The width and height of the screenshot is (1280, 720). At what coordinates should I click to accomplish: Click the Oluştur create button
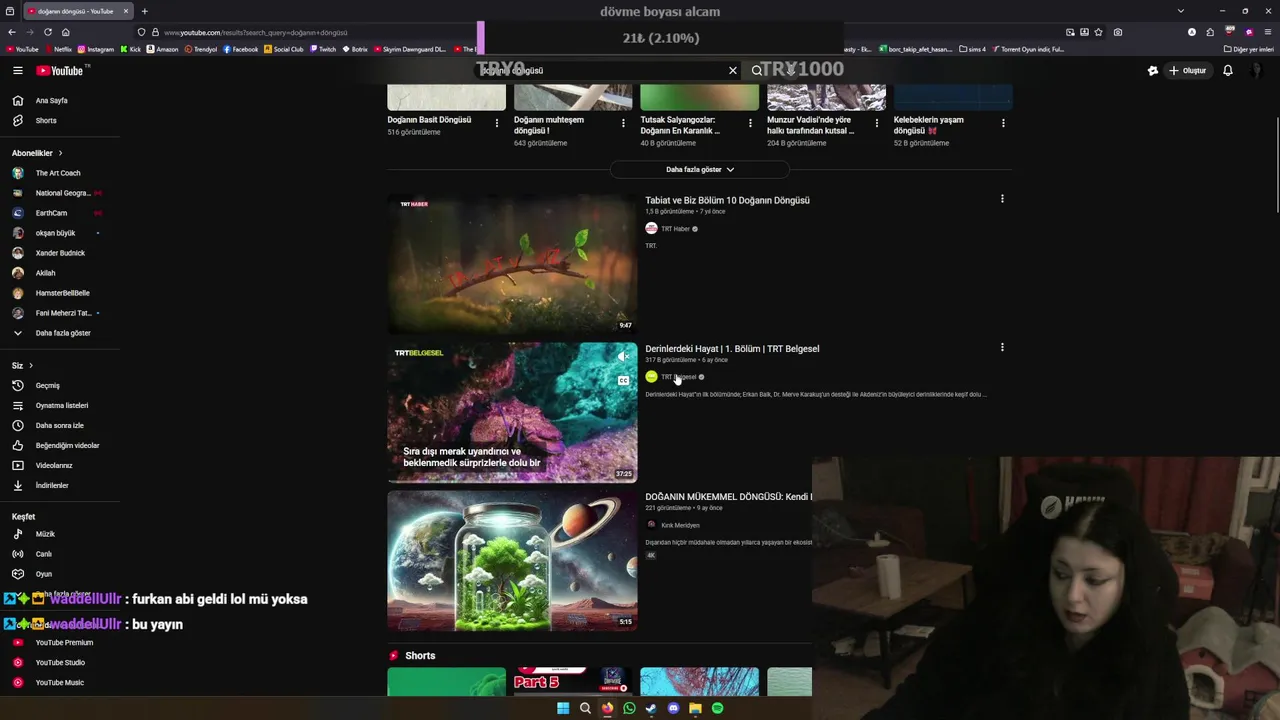point(1188,71)
